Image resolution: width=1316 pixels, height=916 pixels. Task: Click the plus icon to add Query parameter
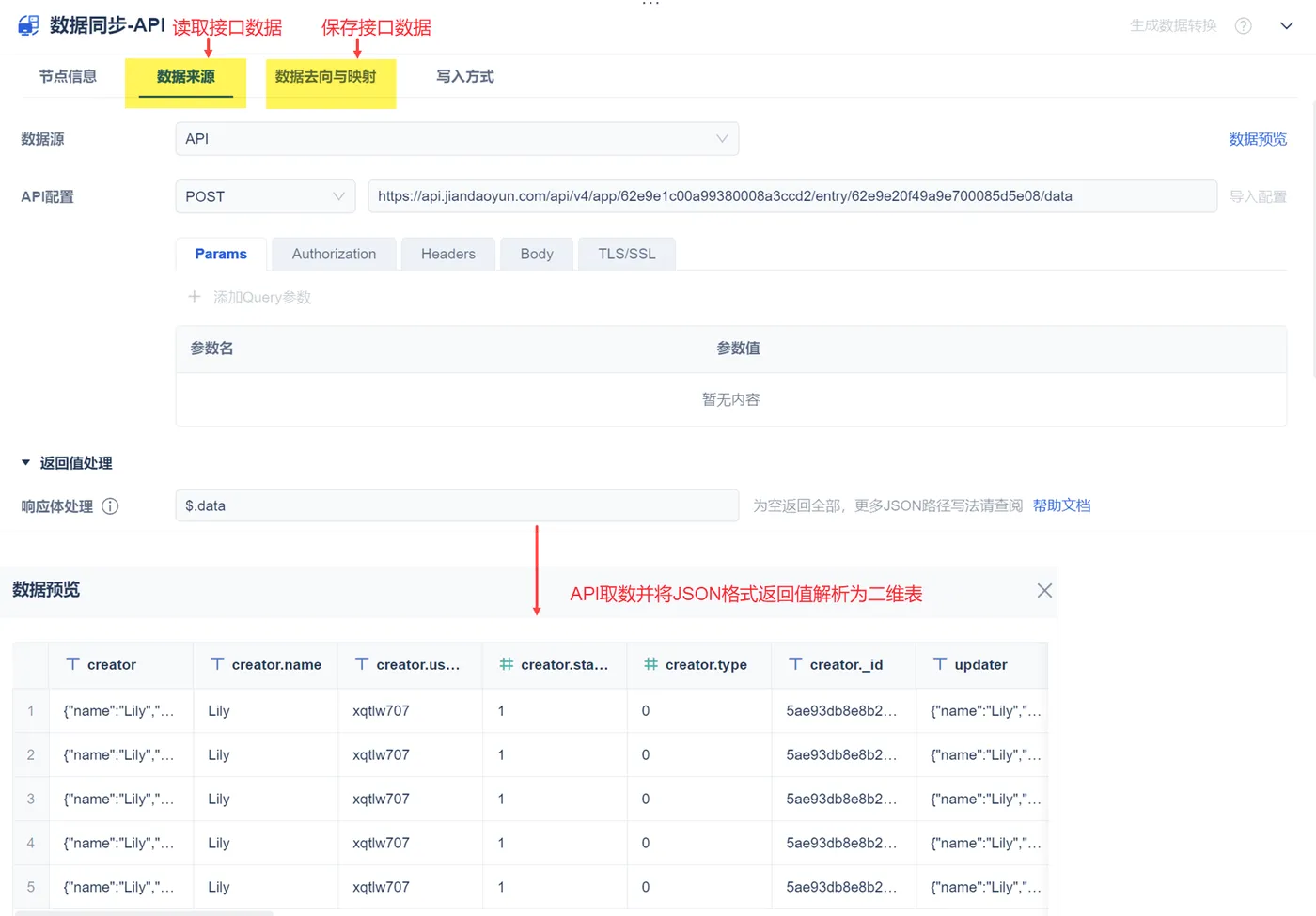[x=195, y=297]
